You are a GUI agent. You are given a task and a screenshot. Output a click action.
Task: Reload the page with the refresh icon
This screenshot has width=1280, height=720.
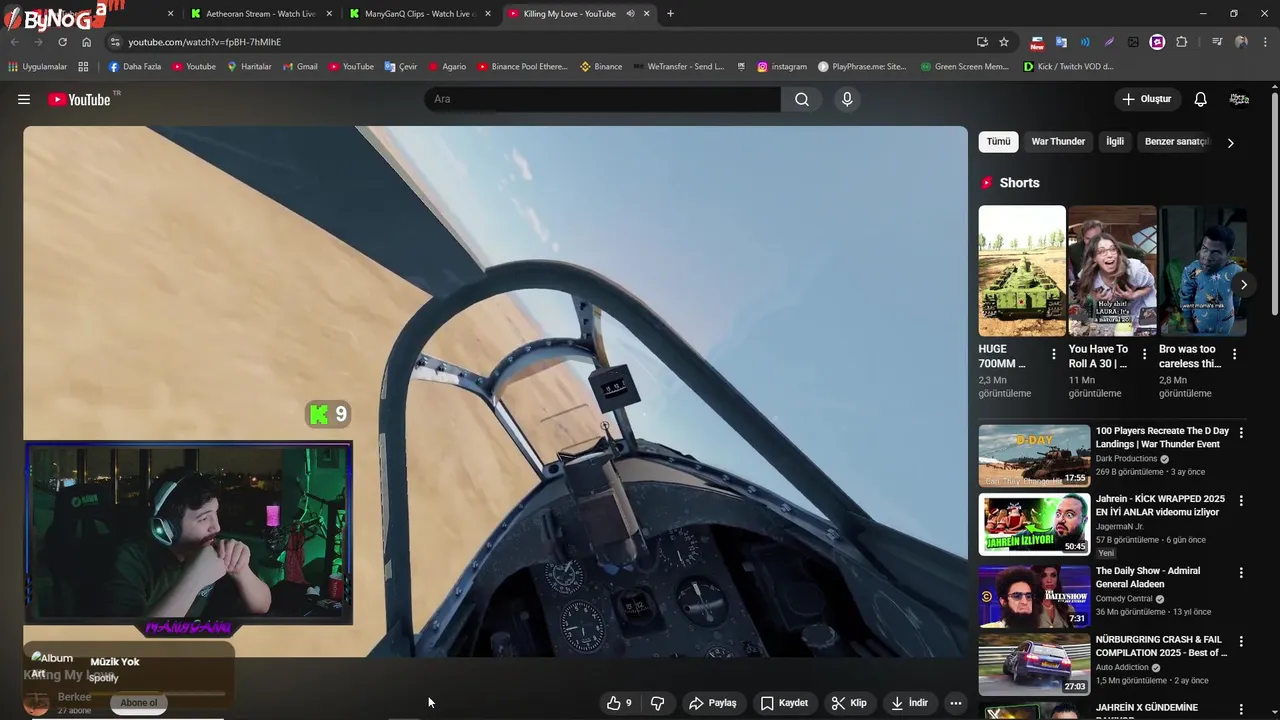point(62,42)
